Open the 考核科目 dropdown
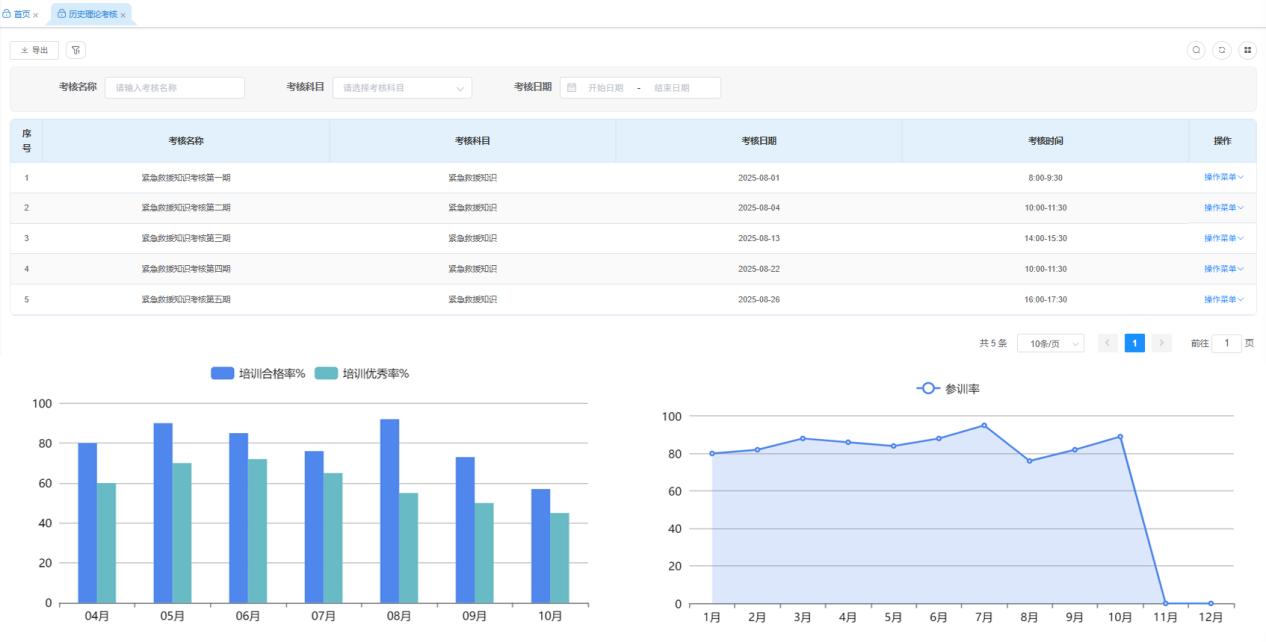1266x642 pixels. point(401,88)
